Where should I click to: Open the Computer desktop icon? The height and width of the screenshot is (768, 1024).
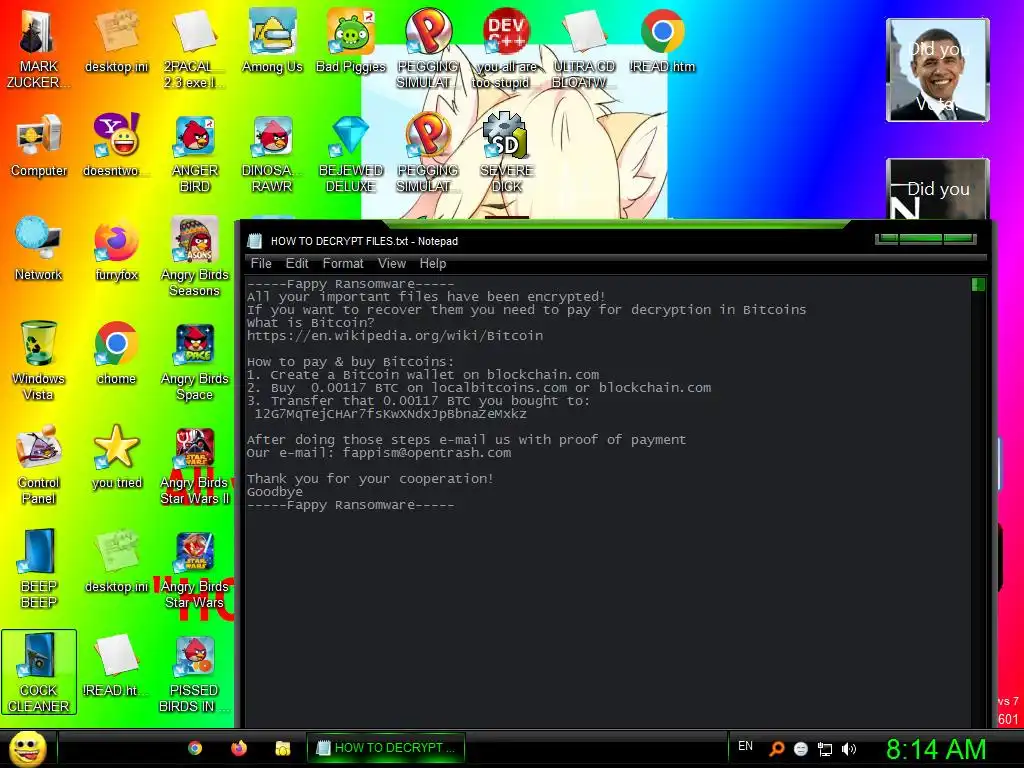point(39,146)
